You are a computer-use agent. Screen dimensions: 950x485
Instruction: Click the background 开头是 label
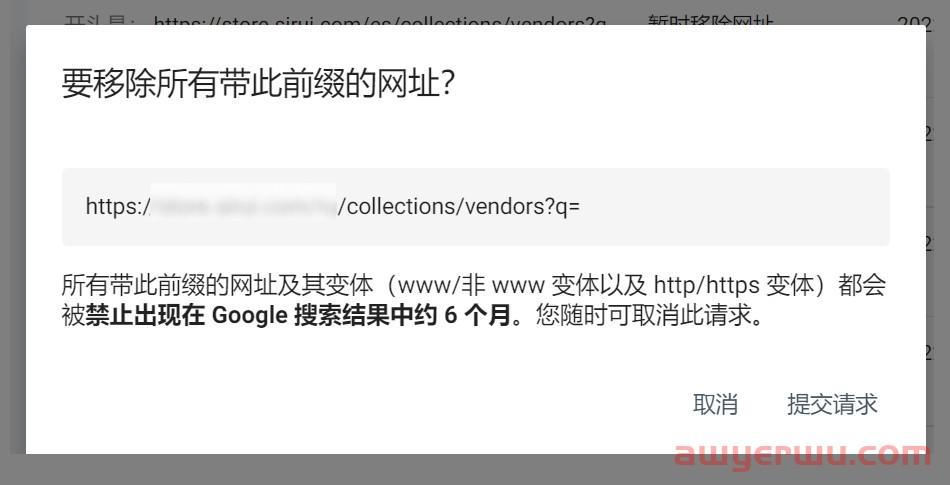click(x=99, y=21)
